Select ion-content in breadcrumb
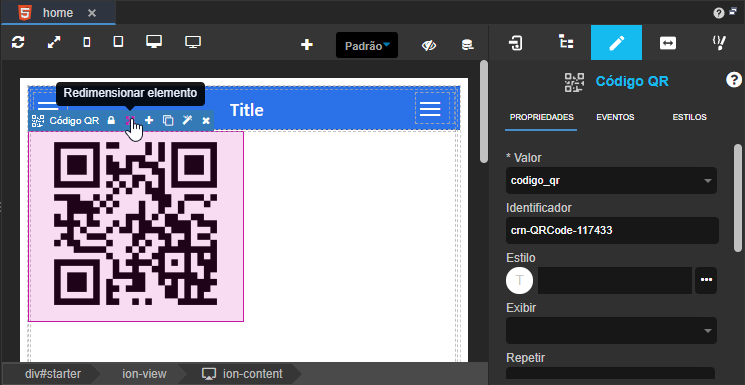The width and height of the screenshot is (745, 385). (242, 374)
